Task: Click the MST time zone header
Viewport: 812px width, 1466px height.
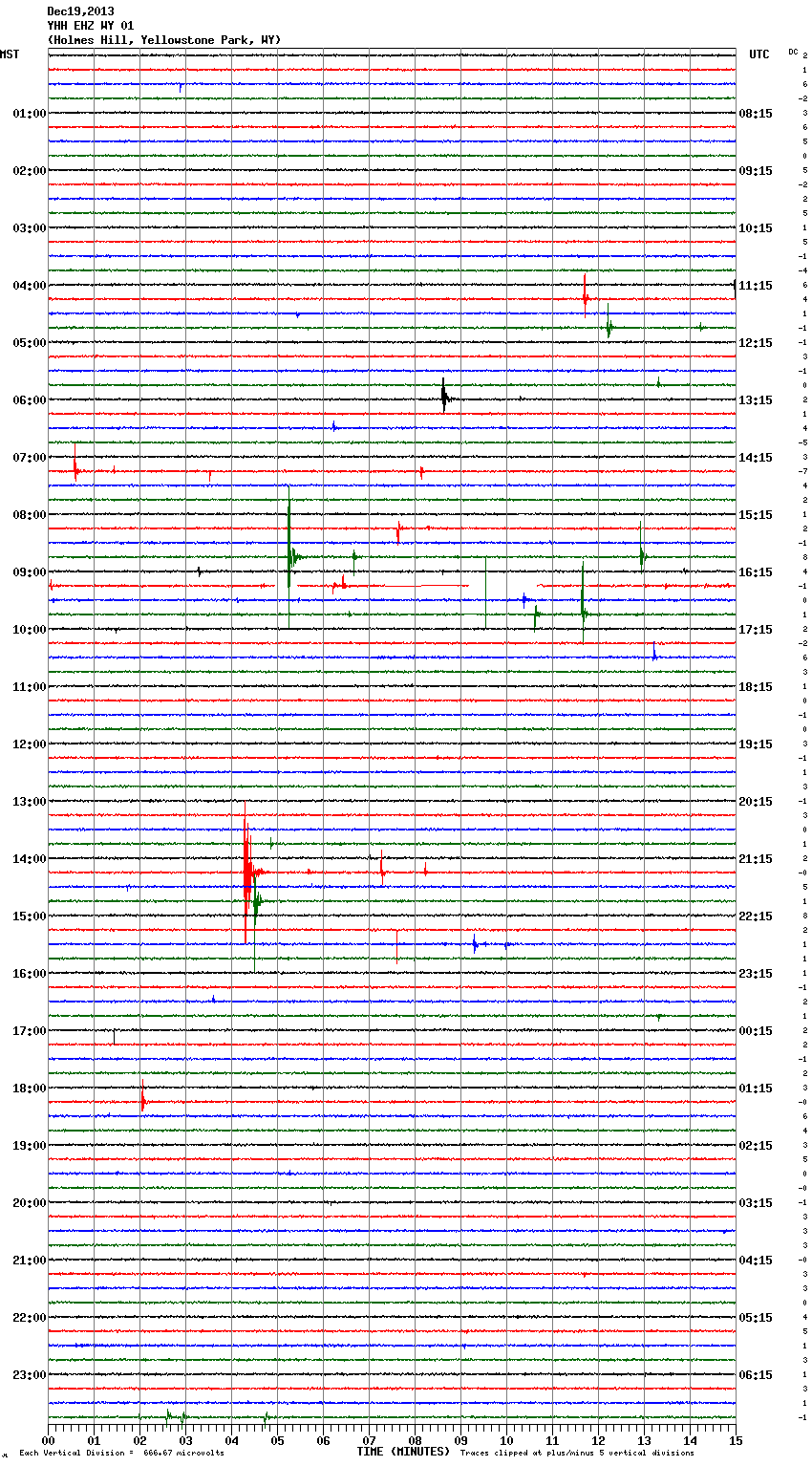Action: pos(10,54)
